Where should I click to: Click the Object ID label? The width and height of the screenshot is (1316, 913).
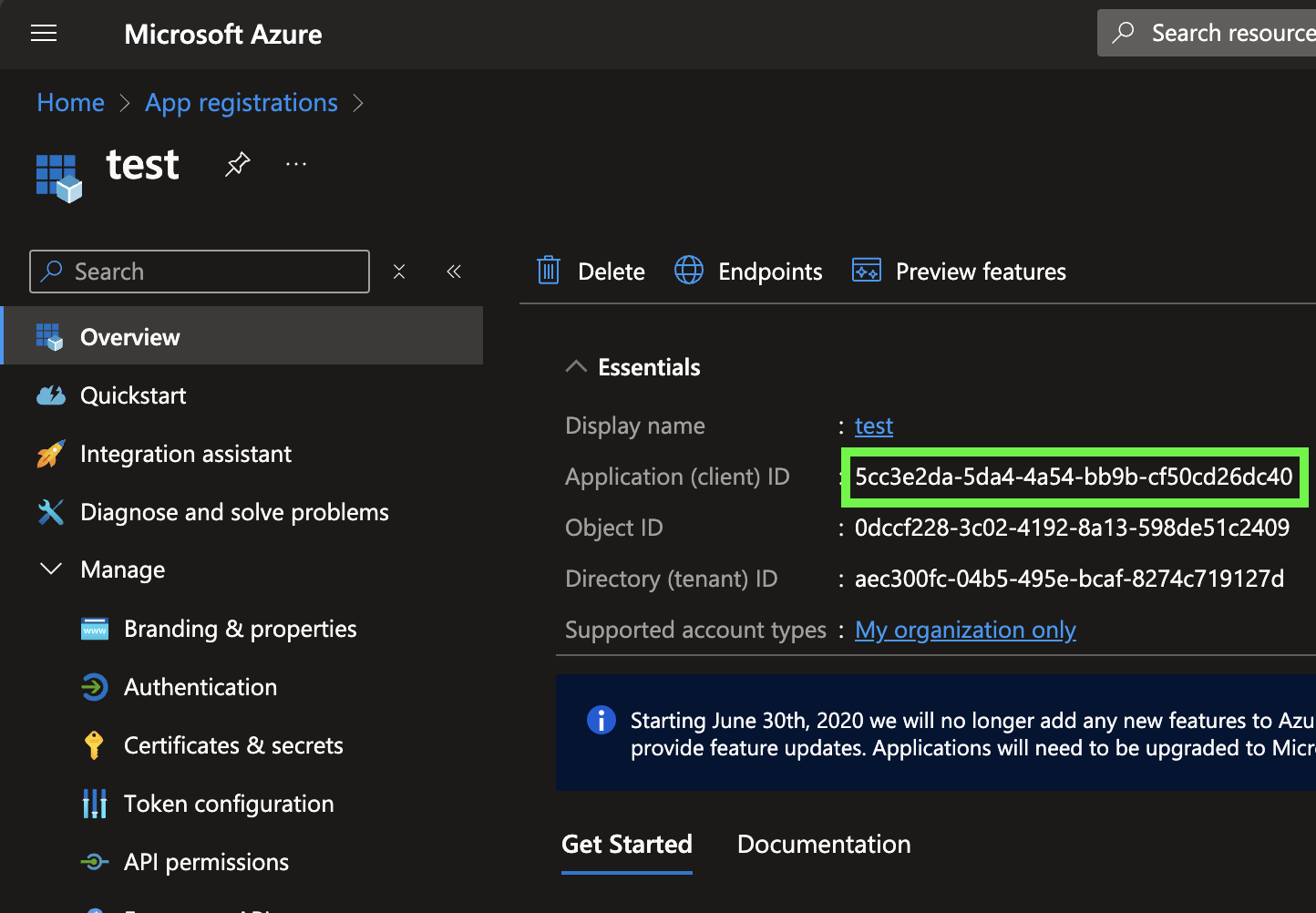coord(614,528)
